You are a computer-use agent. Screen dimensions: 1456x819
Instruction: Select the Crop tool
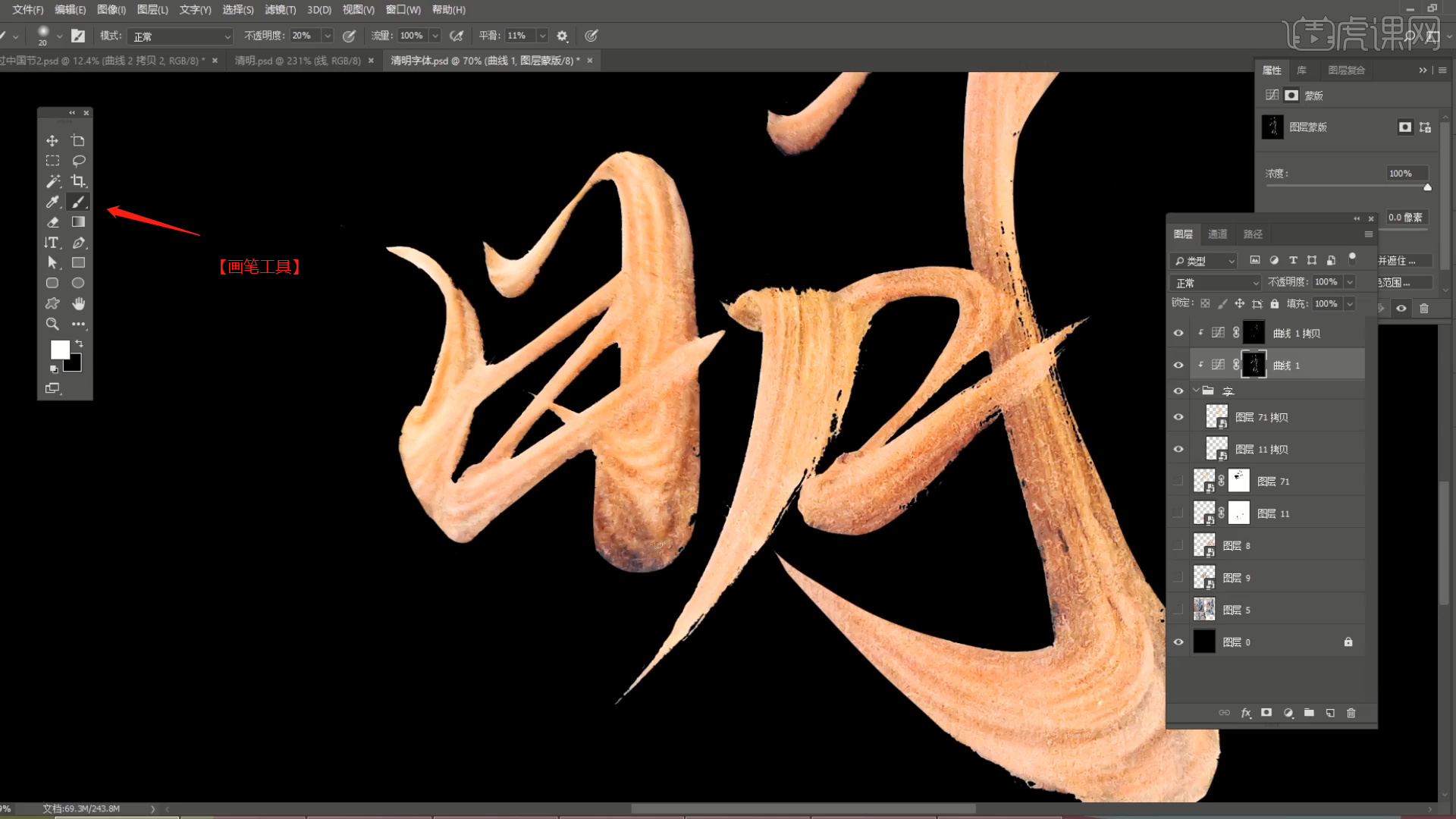click(78, 181)
